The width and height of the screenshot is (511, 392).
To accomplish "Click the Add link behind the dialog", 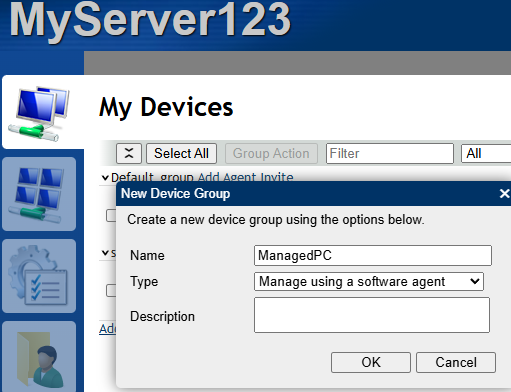I will coord(107,329).
